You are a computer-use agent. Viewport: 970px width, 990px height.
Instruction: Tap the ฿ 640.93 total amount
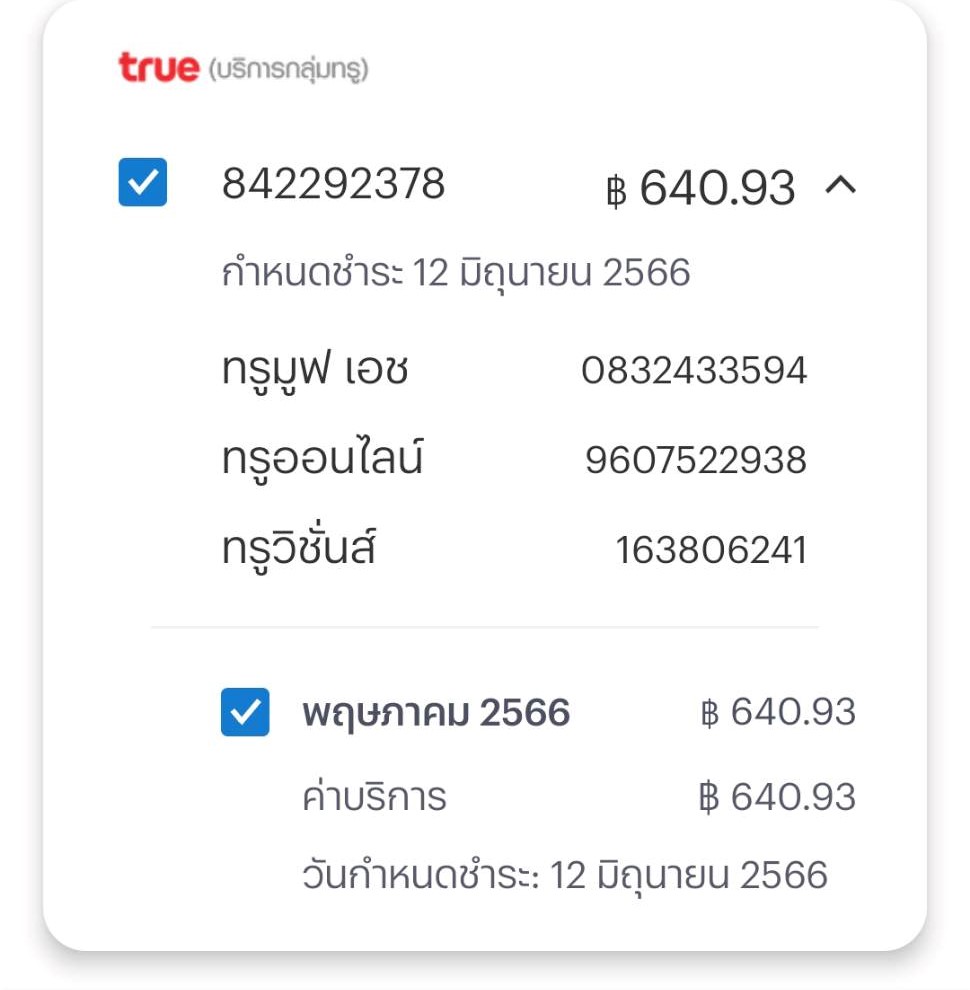[x=701, y=188]
